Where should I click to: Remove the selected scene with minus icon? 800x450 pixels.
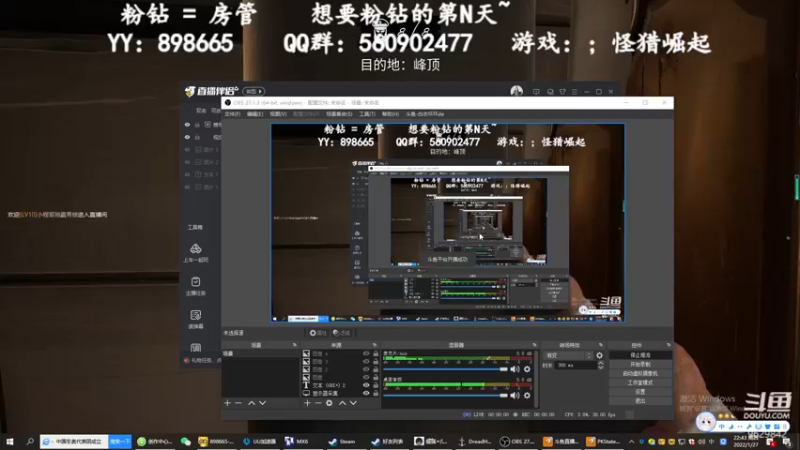click(238, 403)
